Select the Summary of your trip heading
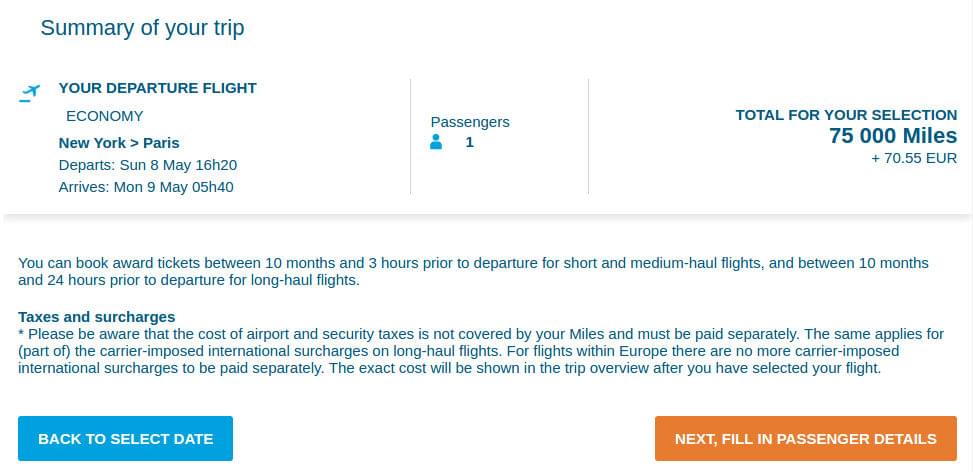Viewport: 973px width, 472px height. pos(142,28)
